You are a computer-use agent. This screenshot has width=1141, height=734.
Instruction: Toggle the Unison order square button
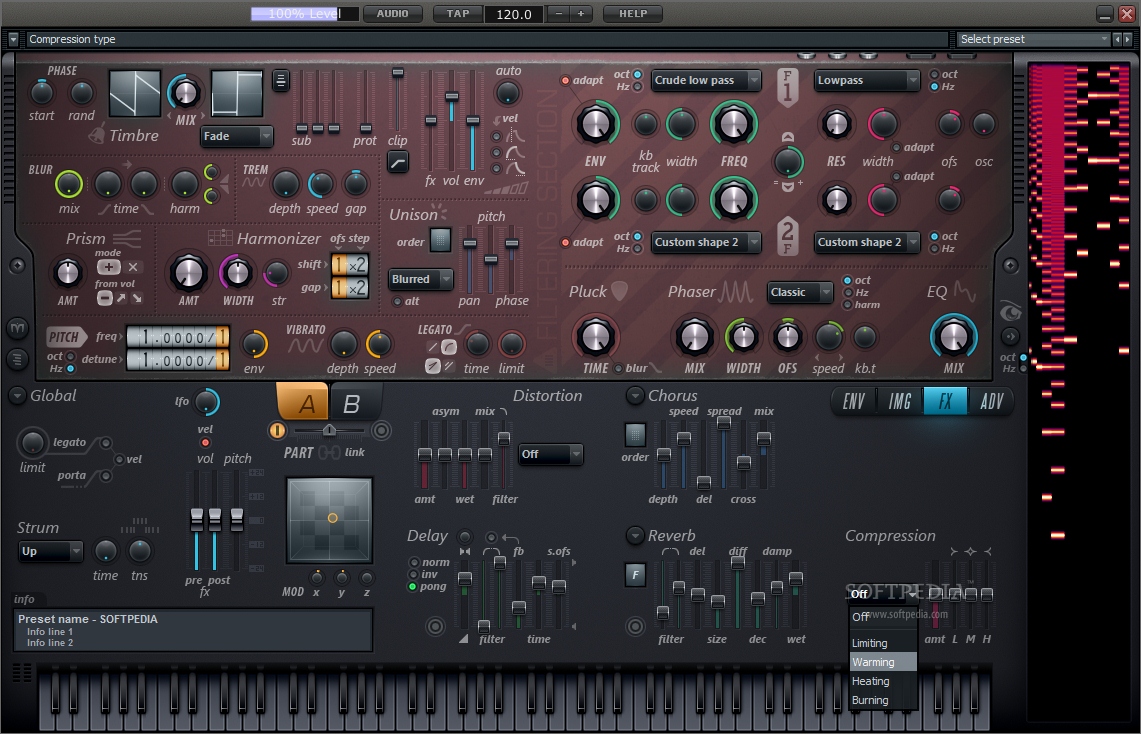click(440, 240)
